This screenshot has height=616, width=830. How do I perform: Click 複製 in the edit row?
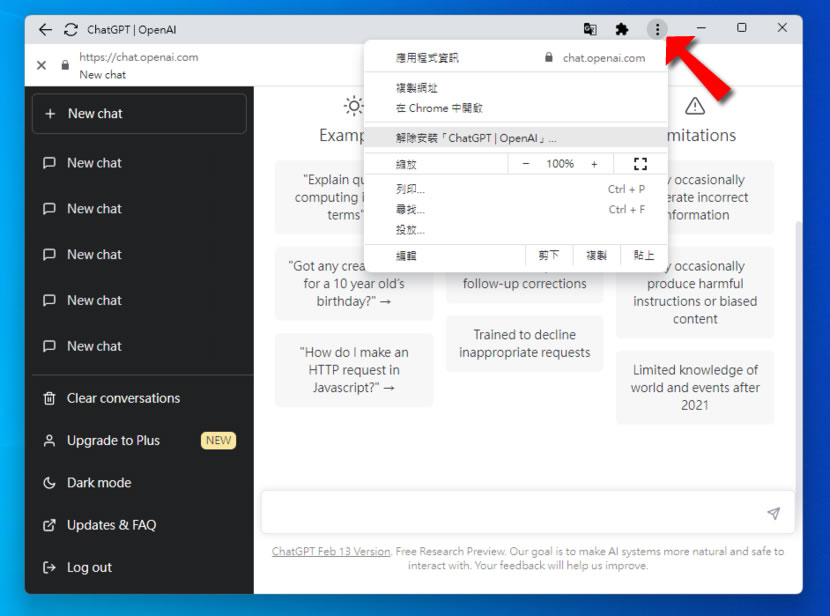(597, 255)
